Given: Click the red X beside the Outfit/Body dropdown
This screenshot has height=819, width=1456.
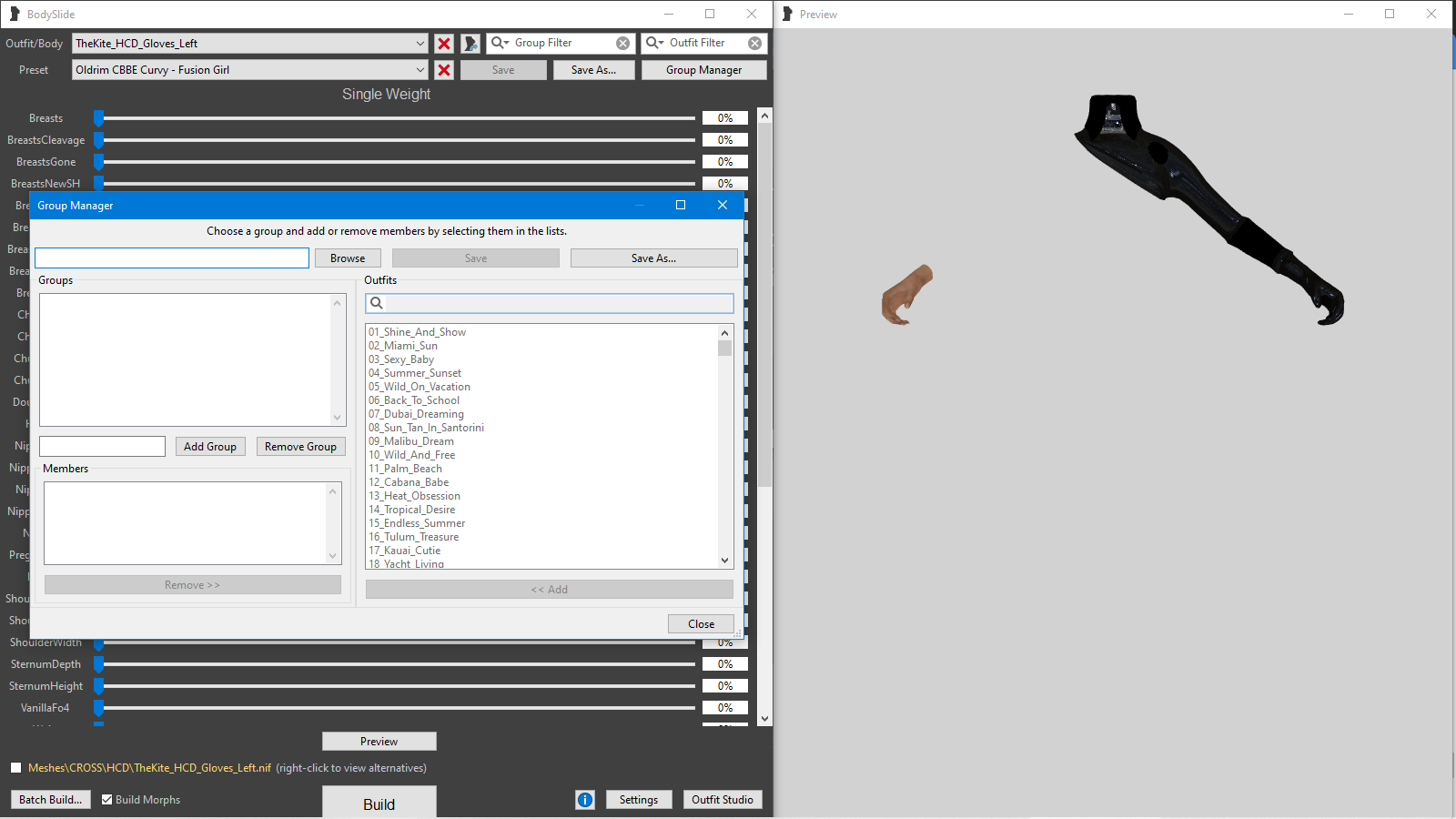Looking at the screenshot, I should pos(444,44).
